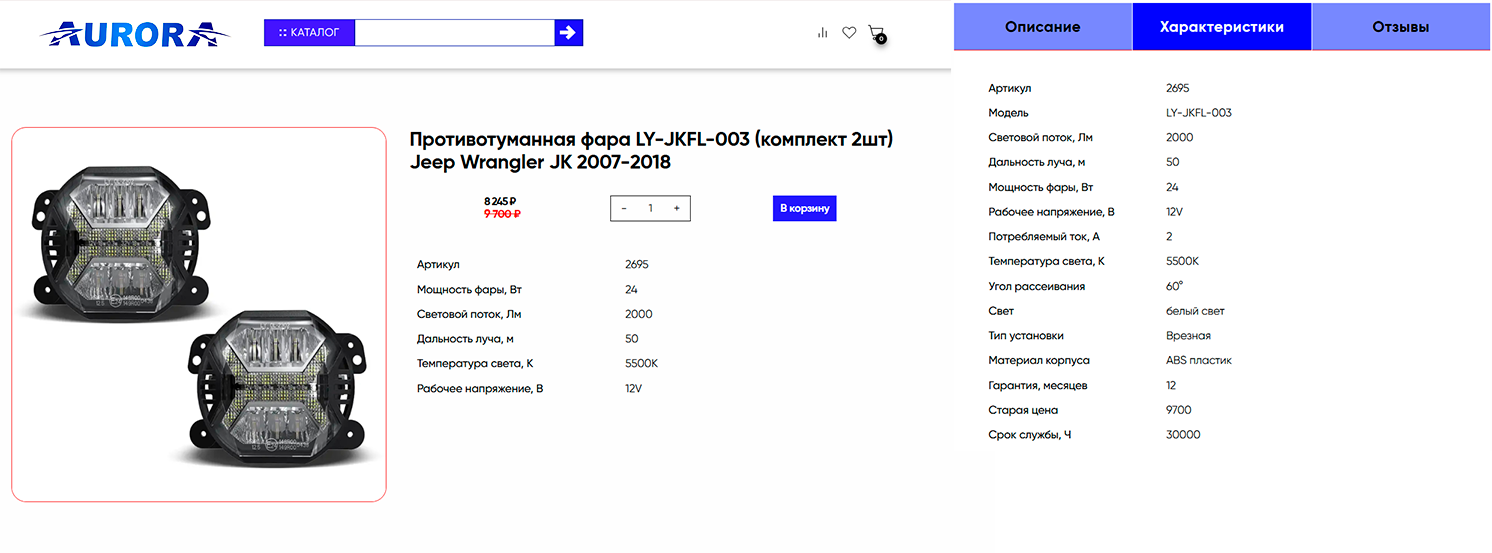
Task: Select the 60° scattering angle value
Action: point(1175,286)
